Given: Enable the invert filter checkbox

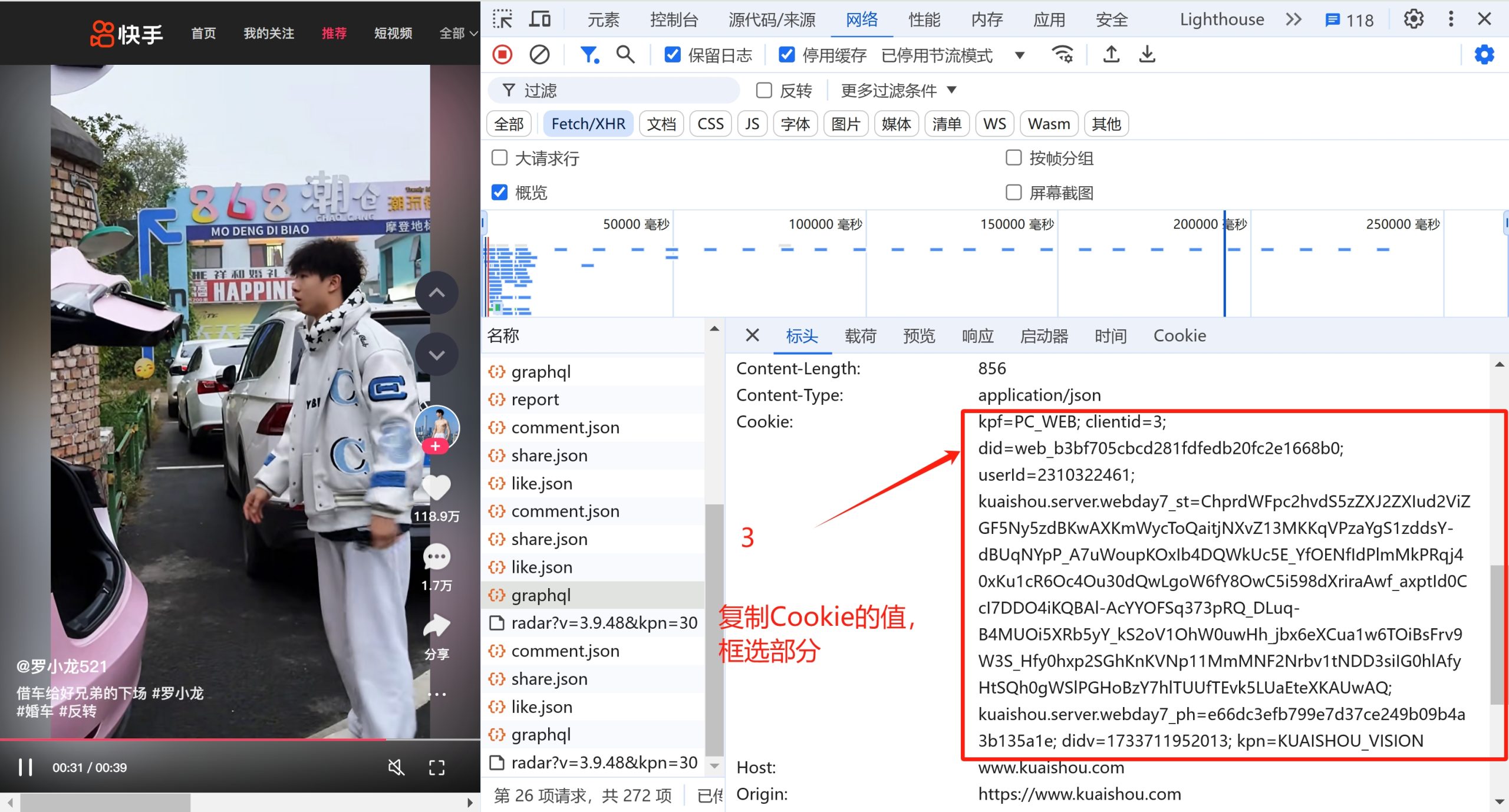Looking at the screenshot, I should pyautogui.click(x=764, y=90).
